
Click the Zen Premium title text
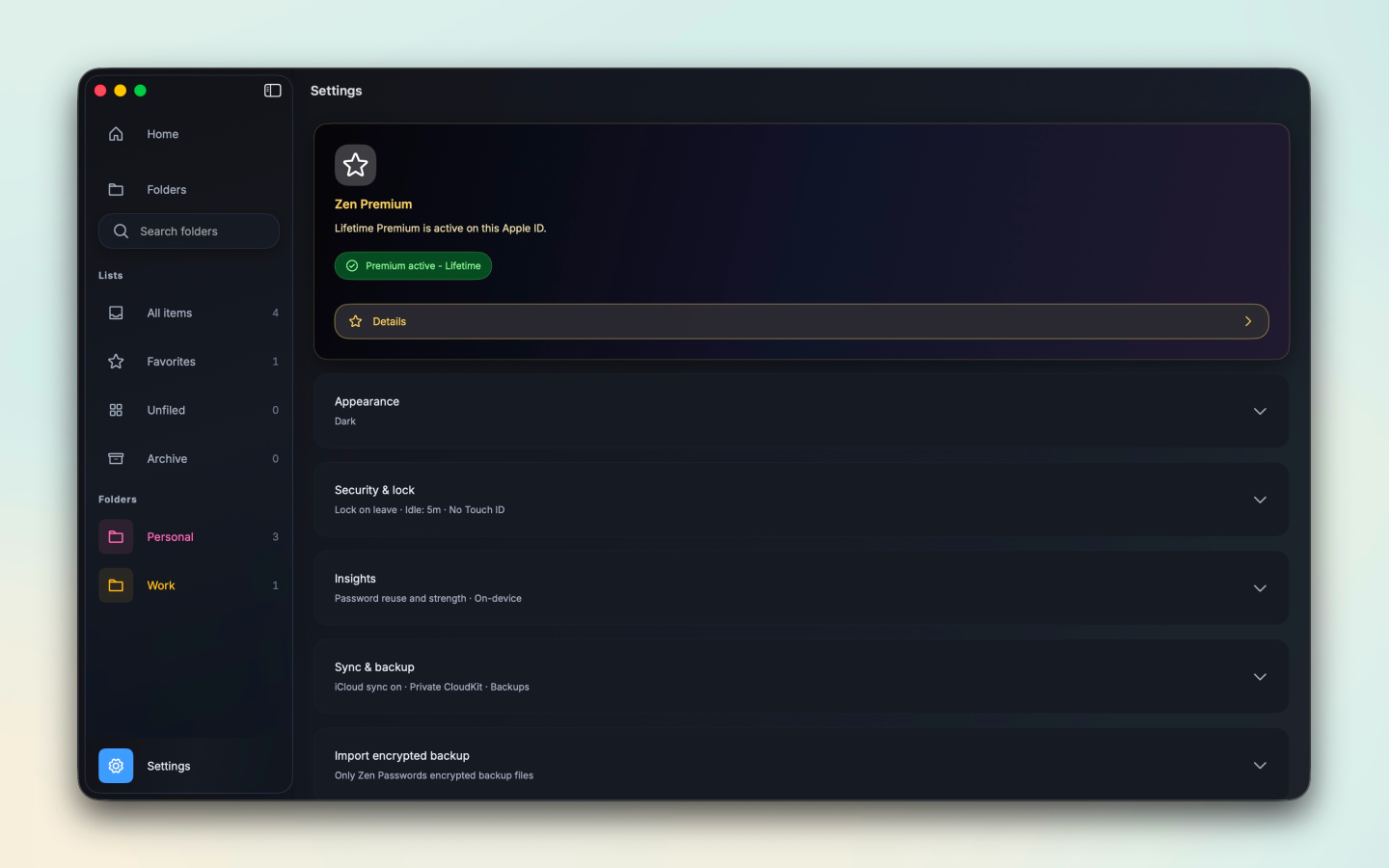[373, 204]
